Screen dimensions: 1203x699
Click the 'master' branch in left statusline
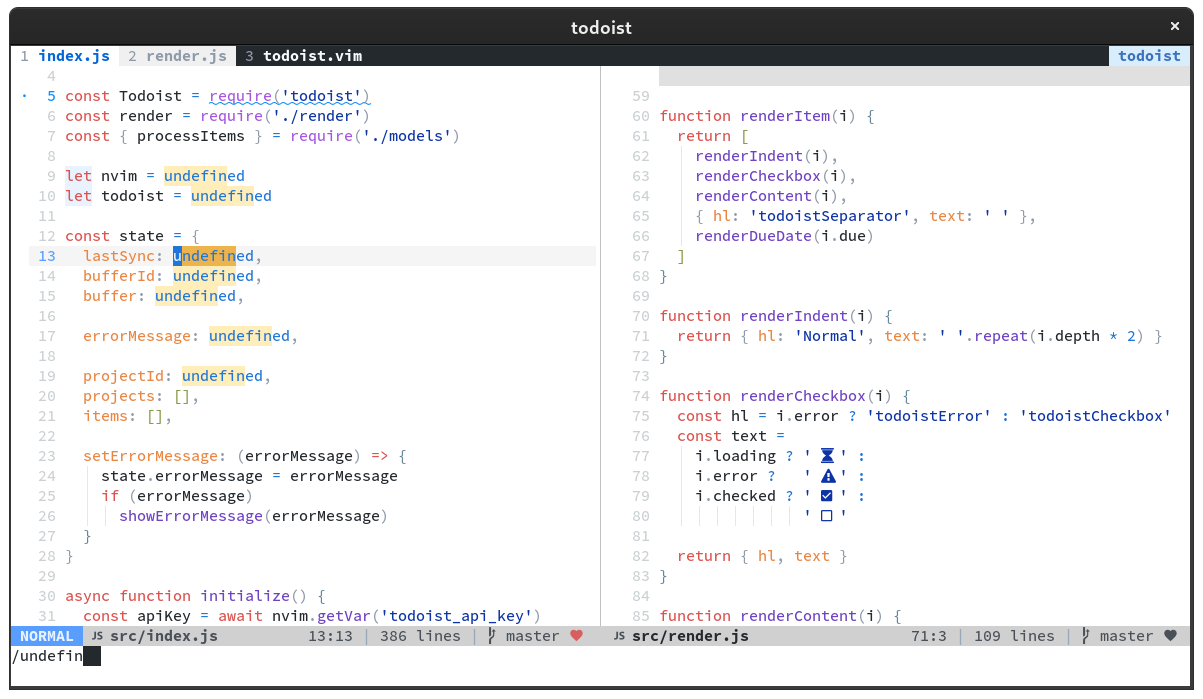(532, 636)
